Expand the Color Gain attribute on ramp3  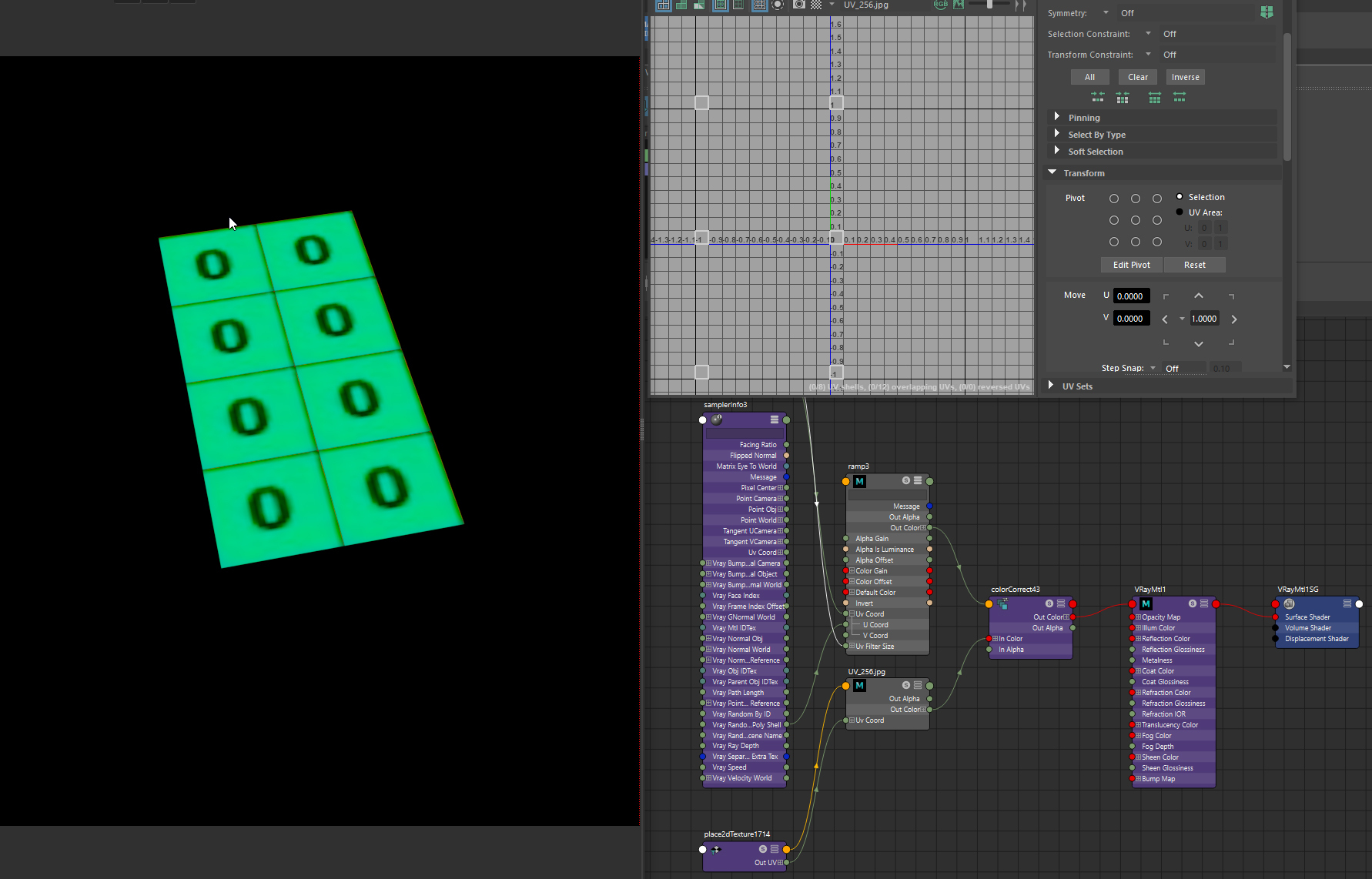pyautogui.click(x=852, y=571)
